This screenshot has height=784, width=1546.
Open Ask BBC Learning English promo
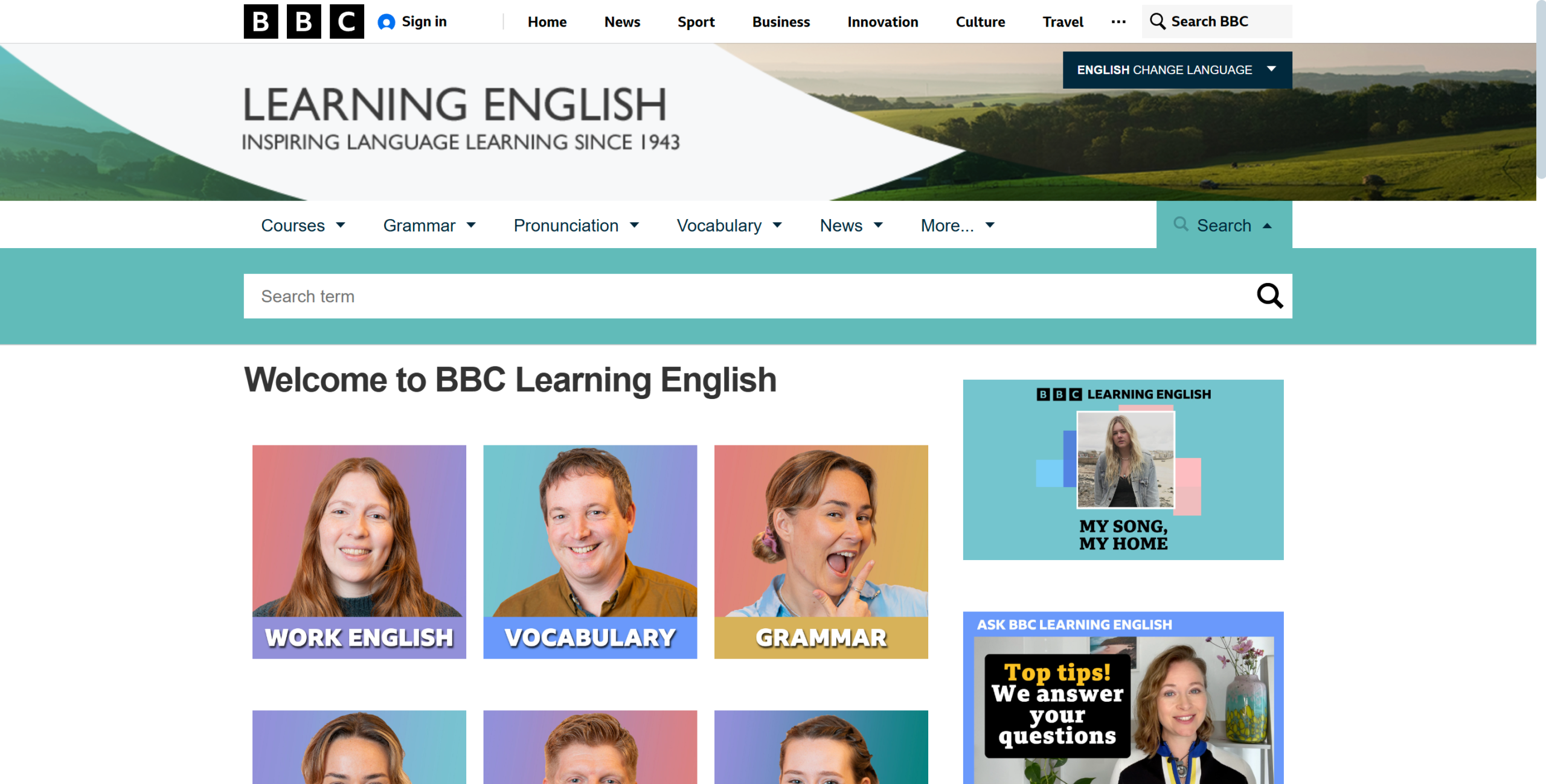point(1123,698)
